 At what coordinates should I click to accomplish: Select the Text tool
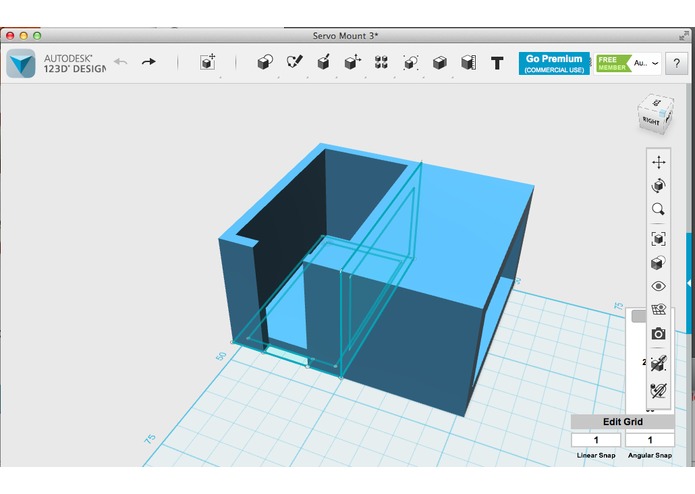point(497,63)
